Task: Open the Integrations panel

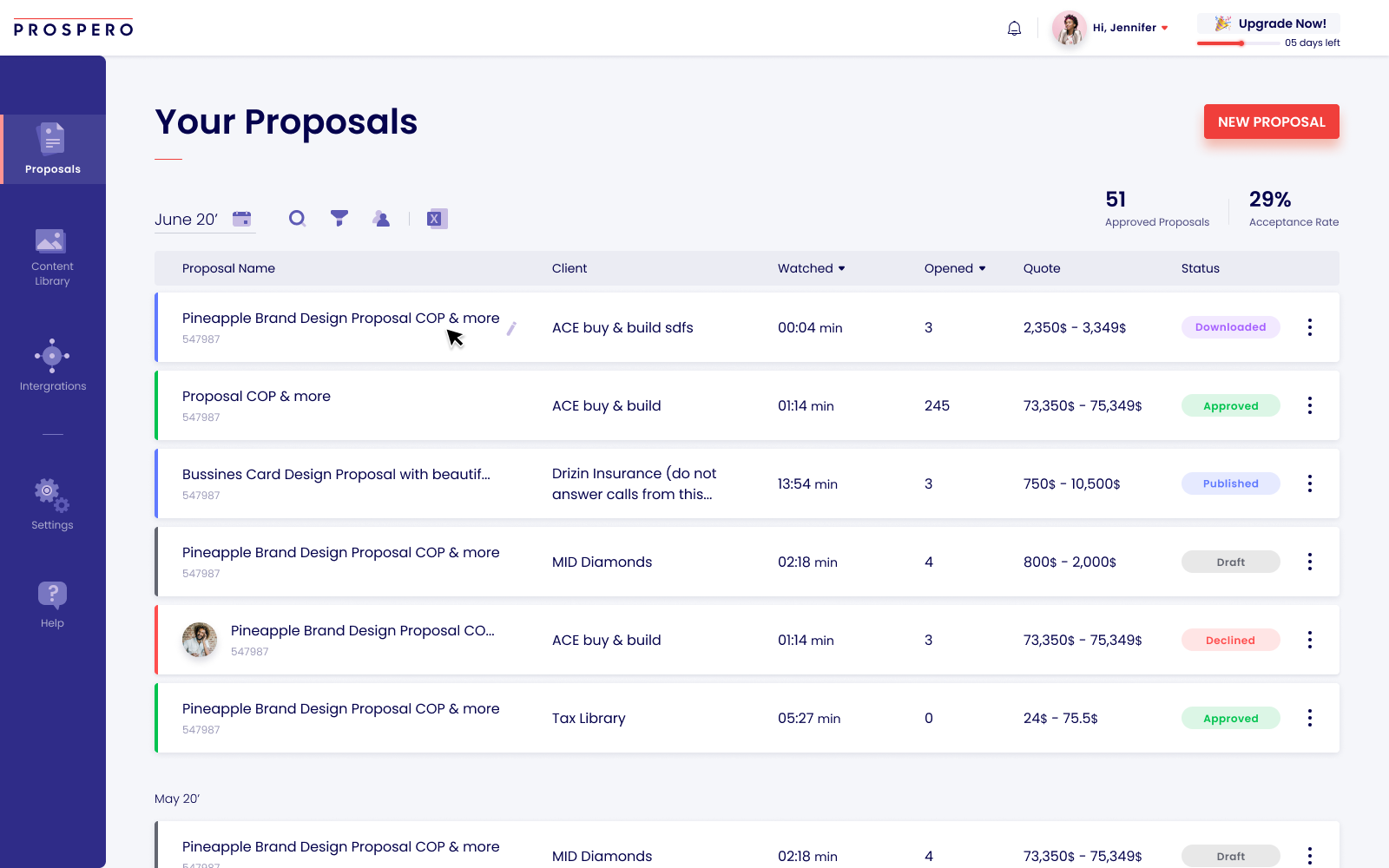Action: 52,363
